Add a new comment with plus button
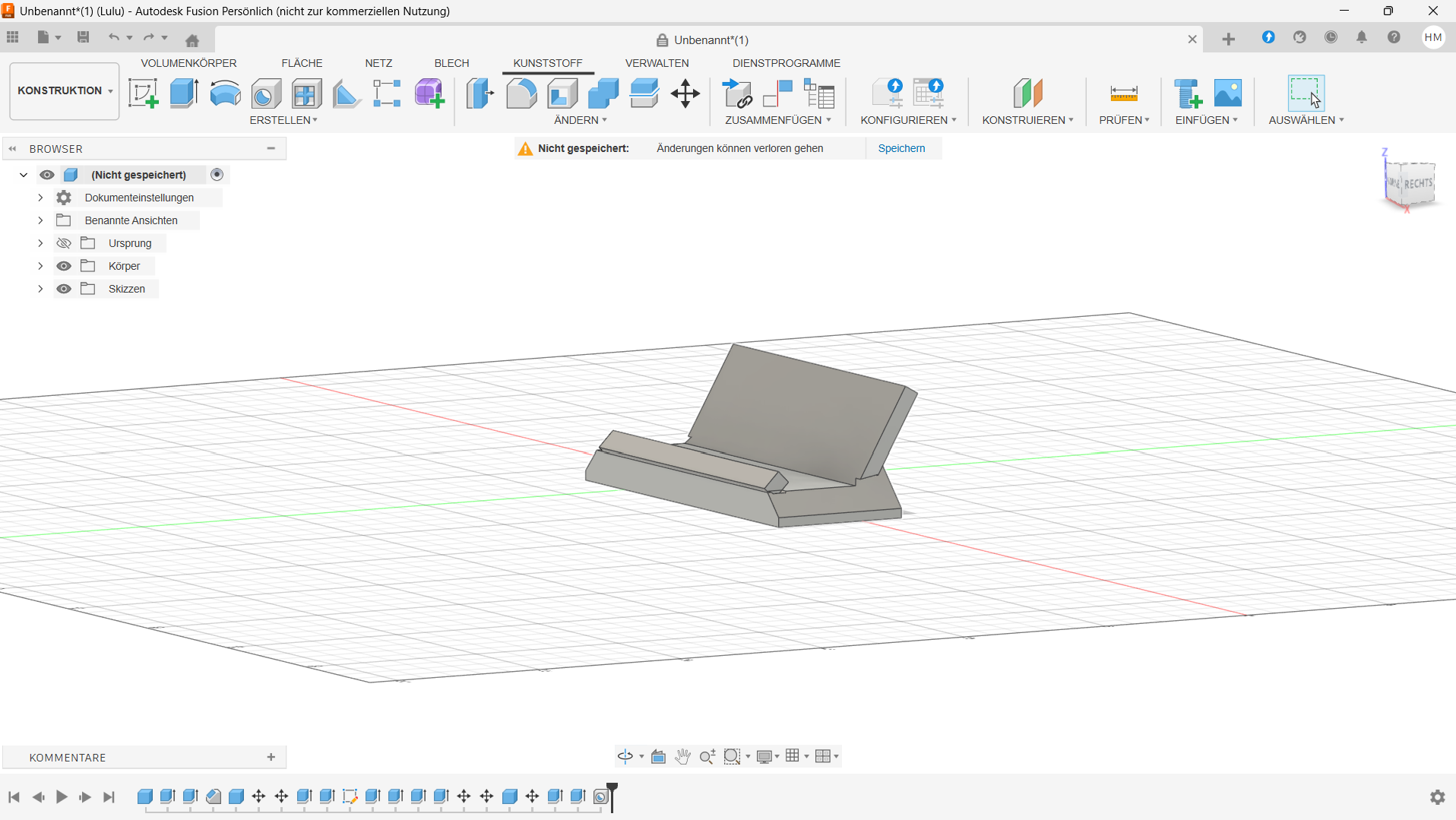The image size is (1456, 820). (271, 757)
